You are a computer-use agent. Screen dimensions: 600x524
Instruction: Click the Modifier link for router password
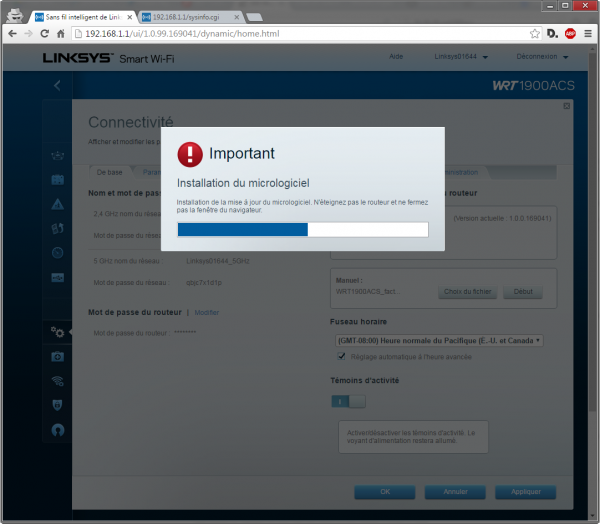click(x=206, y=313)
